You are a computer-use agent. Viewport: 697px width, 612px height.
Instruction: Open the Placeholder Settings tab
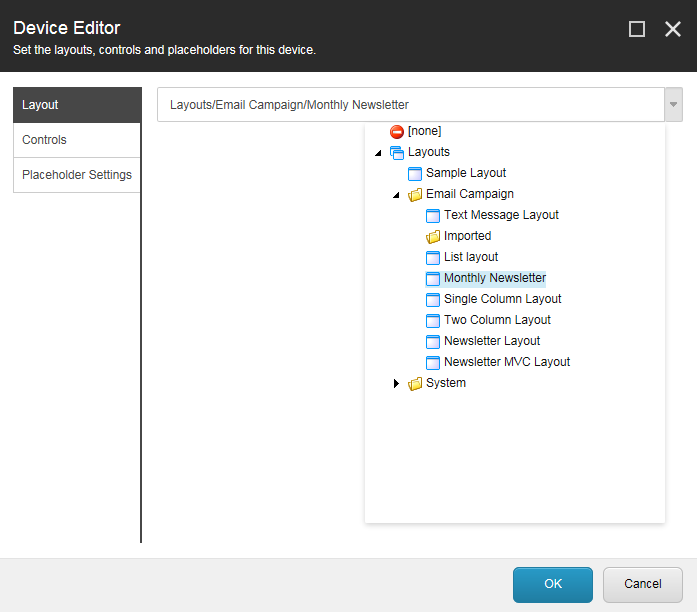pos(77,175)
